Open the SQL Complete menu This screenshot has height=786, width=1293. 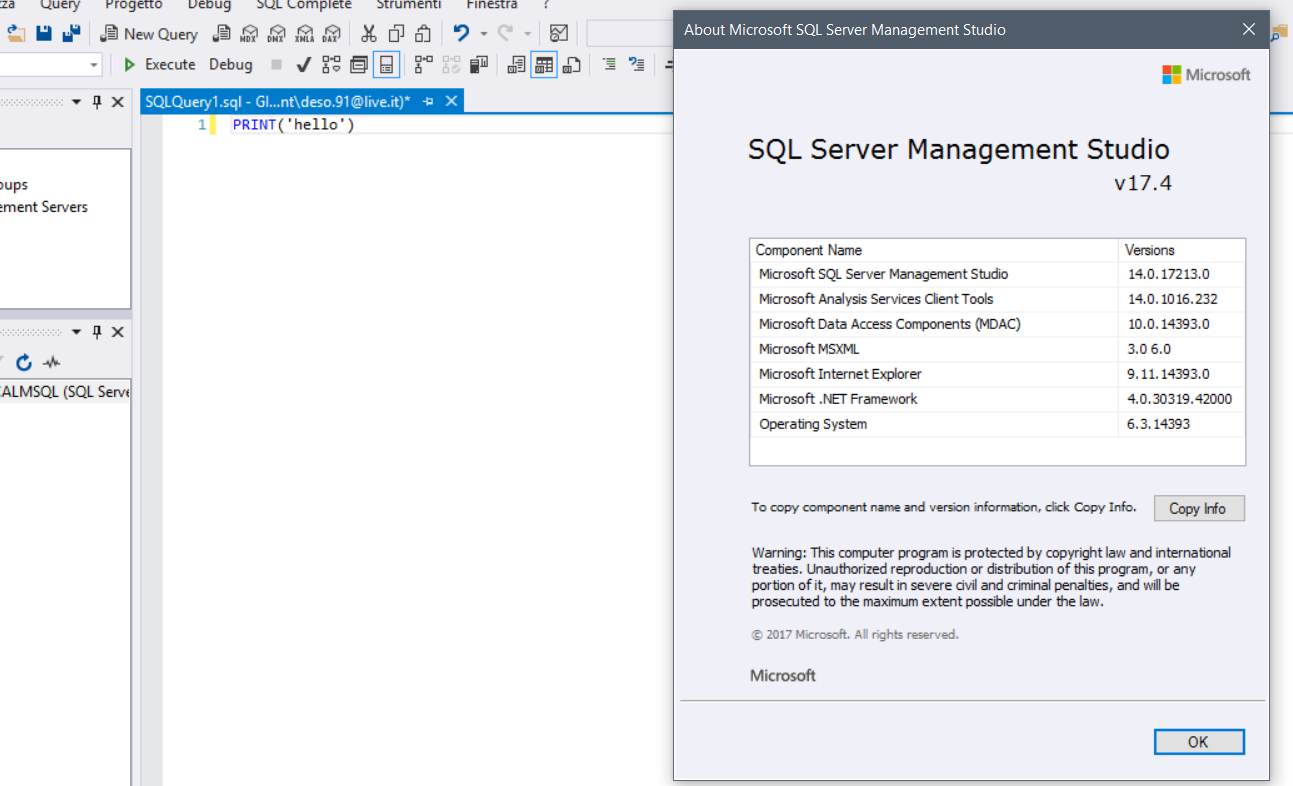pos(304,5)
